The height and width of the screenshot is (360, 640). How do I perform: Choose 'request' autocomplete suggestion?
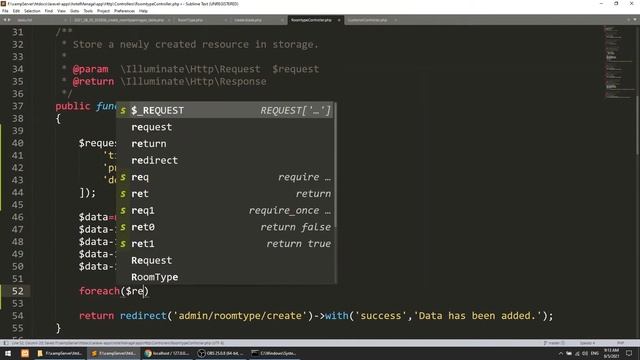point(225,127)
